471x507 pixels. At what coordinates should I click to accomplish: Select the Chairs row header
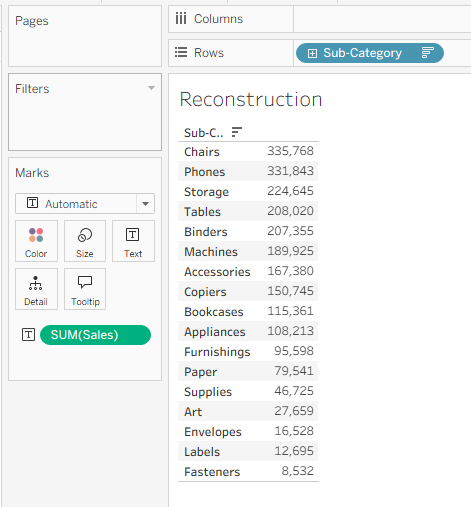[202, 152]
